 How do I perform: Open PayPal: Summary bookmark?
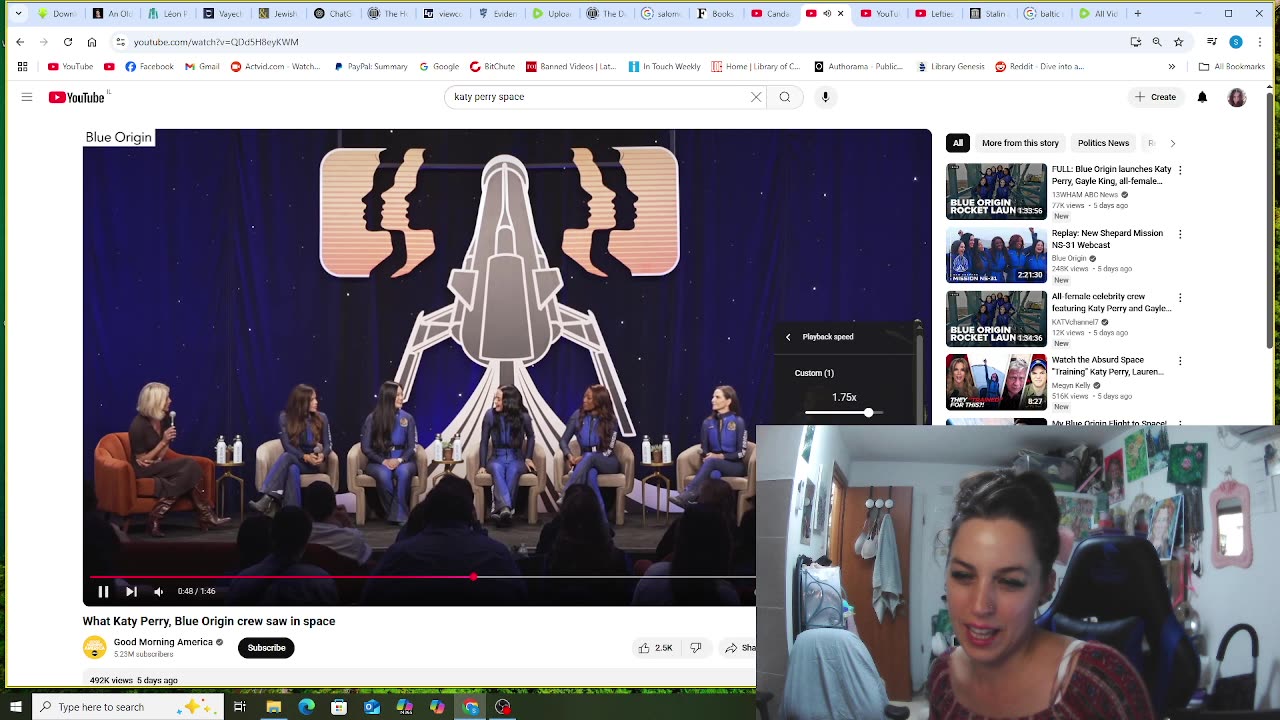371,67
